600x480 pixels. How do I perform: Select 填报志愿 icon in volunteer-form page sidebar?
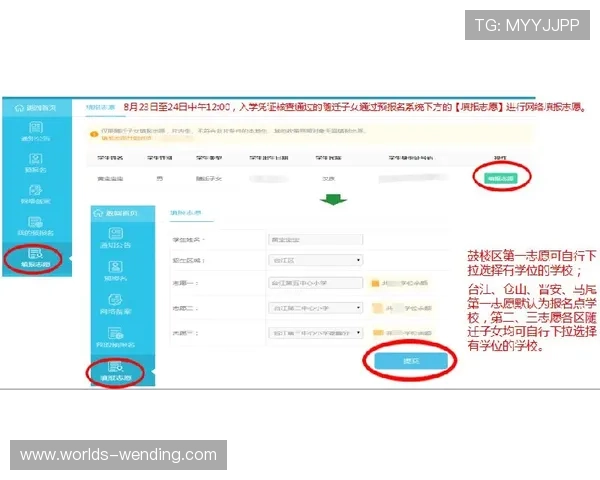(x=115, y=366)
